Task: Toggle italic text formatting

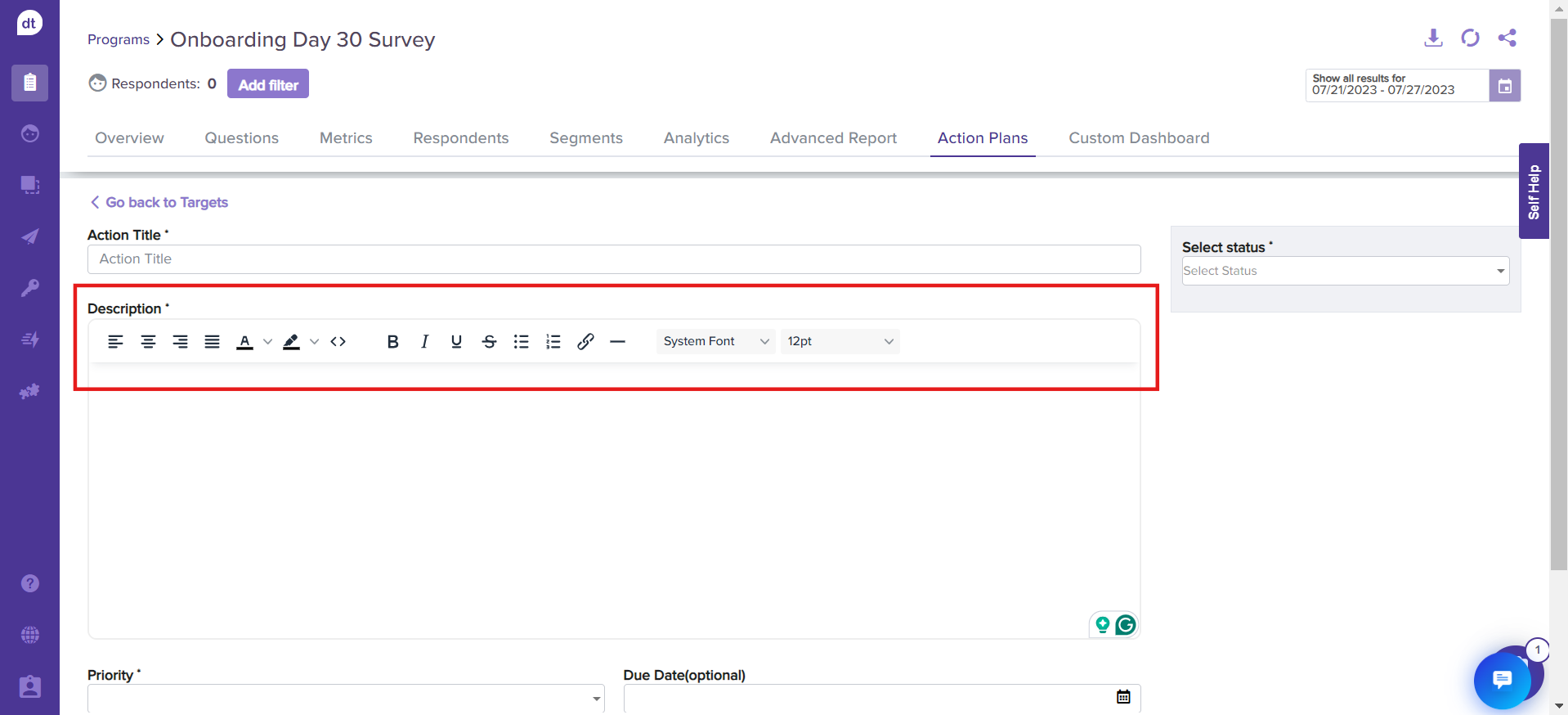Action: pyautogui.click(x=424, y=342)
